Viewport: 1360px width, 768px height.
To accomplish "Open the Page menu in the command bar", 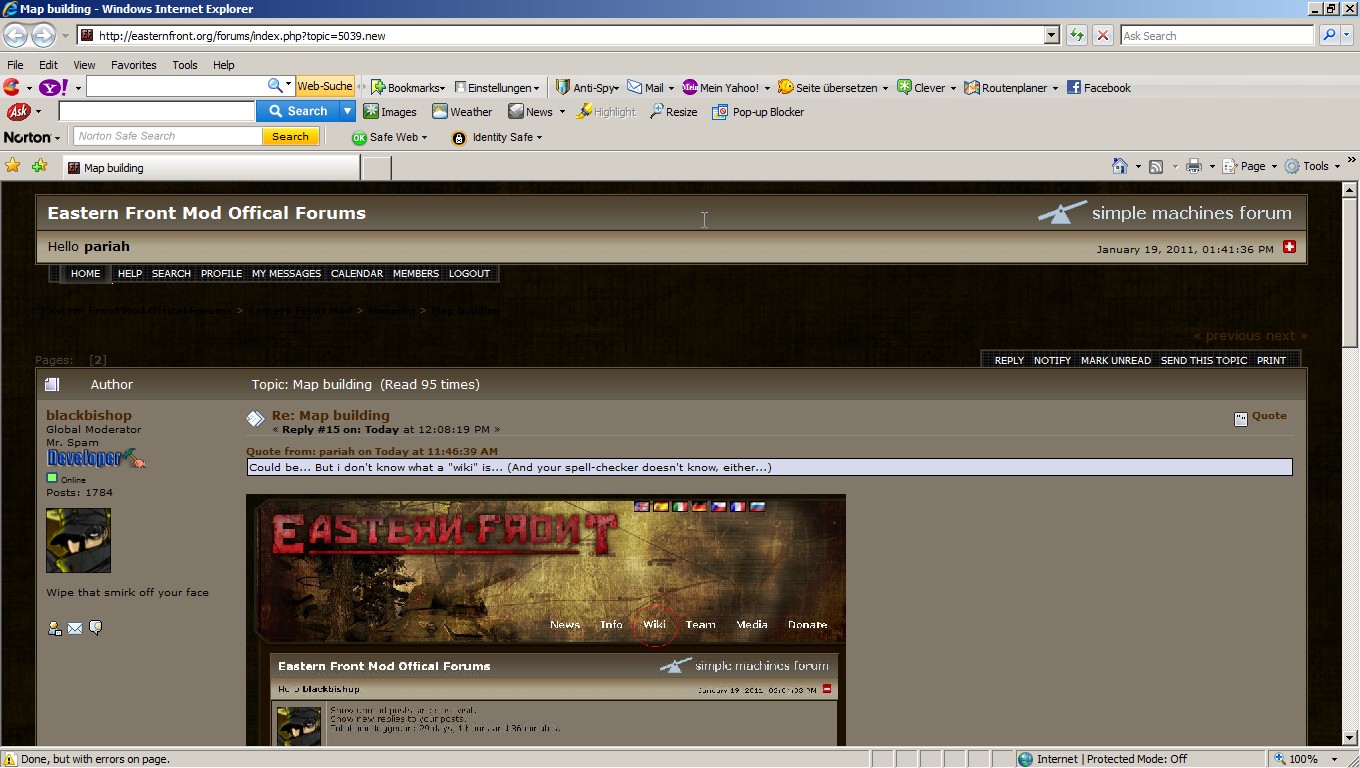I will coord(1250,166).
